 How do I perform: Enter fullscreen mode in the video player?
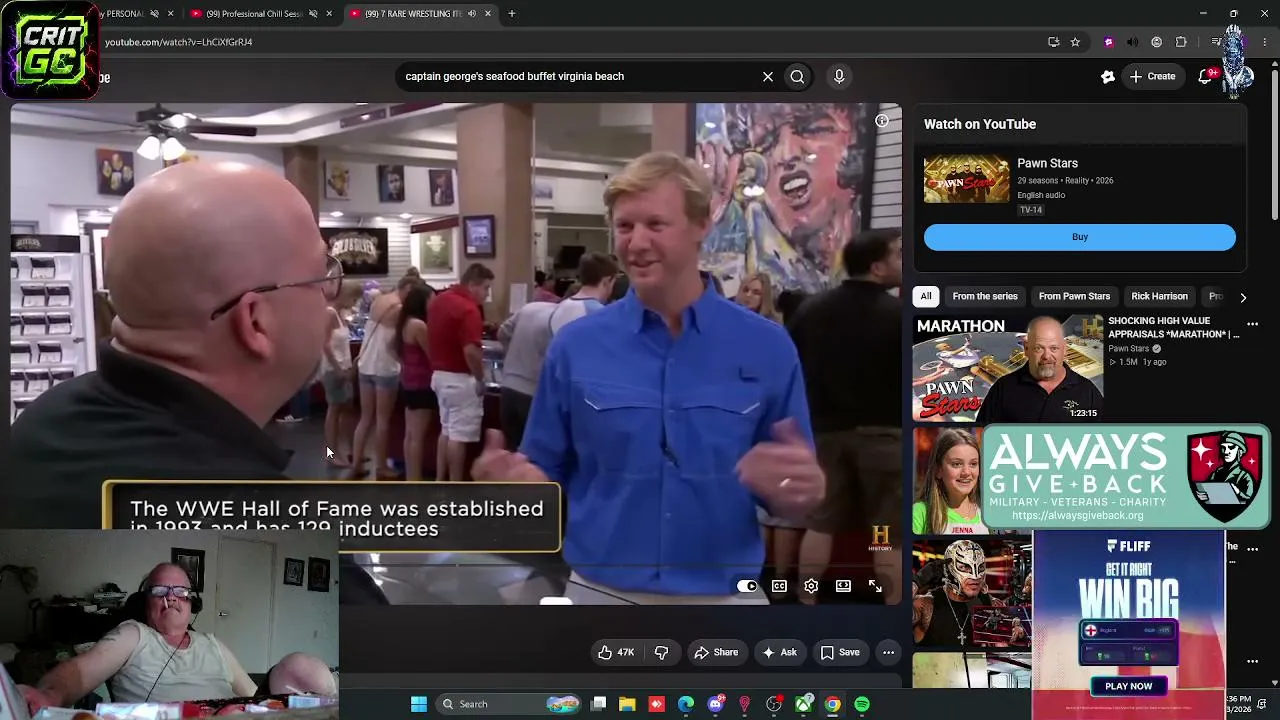point(875,586)
